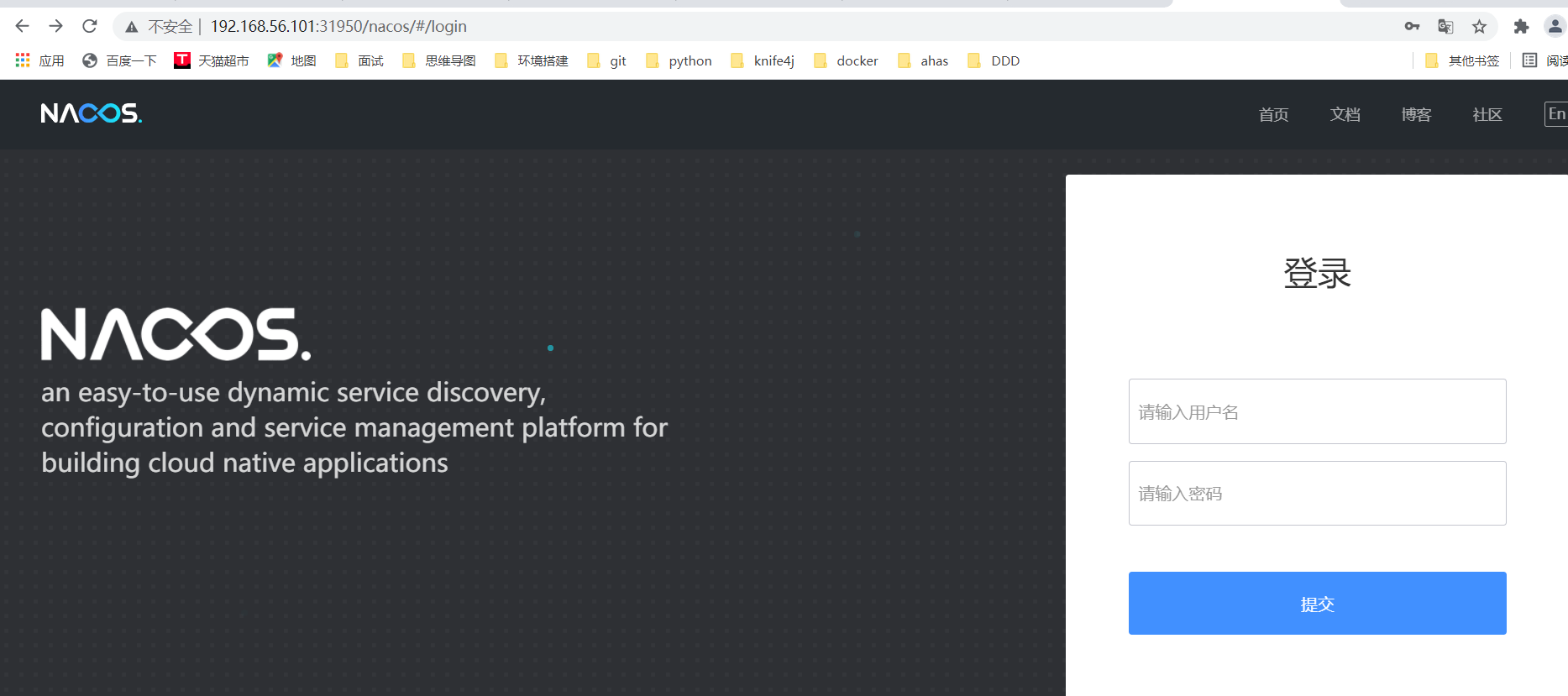Open 博客 in the Nacos header
Screen dimensions: 1568x696
(x=1416, y=114)
